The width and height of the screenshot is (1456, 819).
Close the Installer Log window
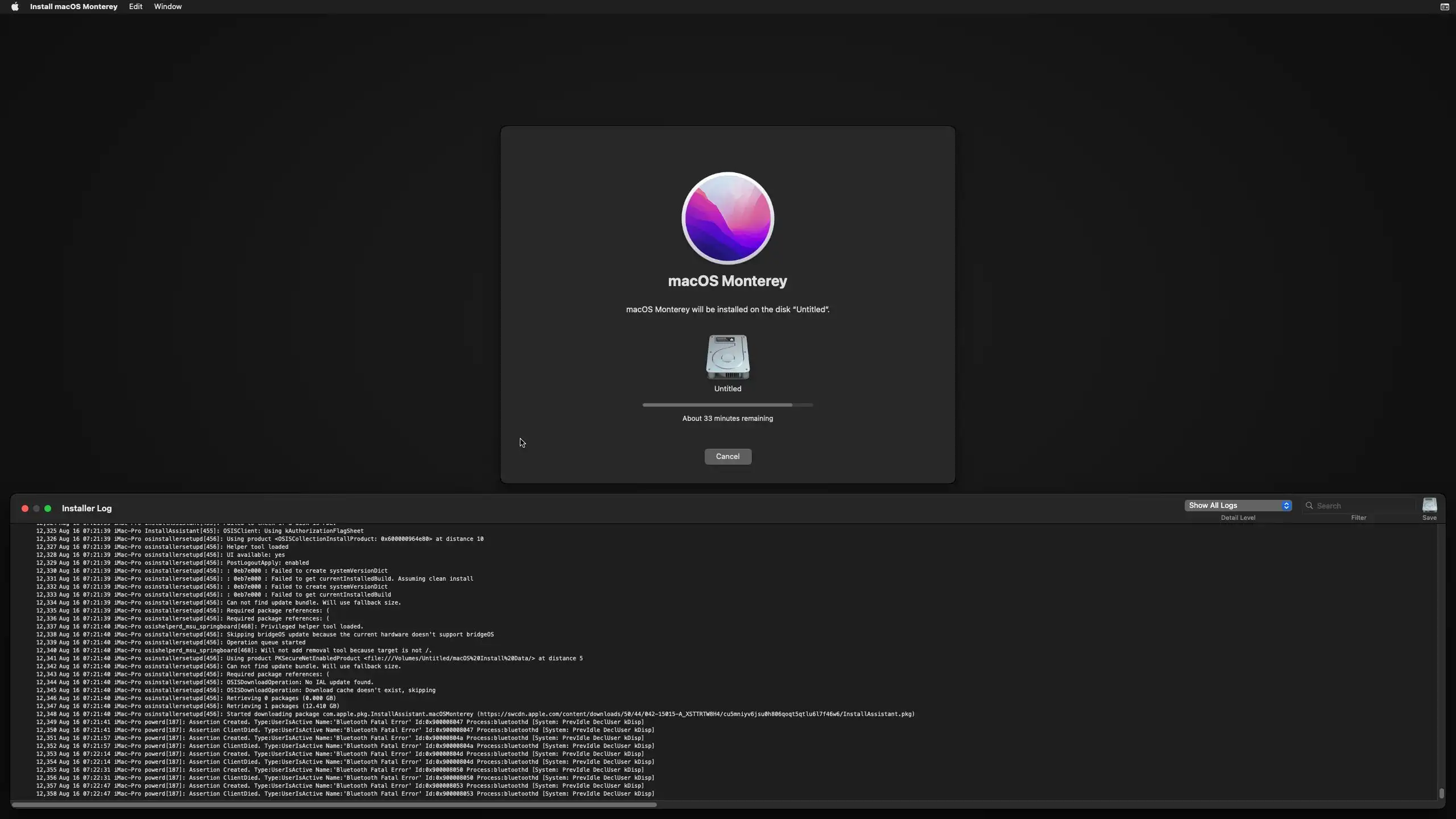[x=25, y=508]
